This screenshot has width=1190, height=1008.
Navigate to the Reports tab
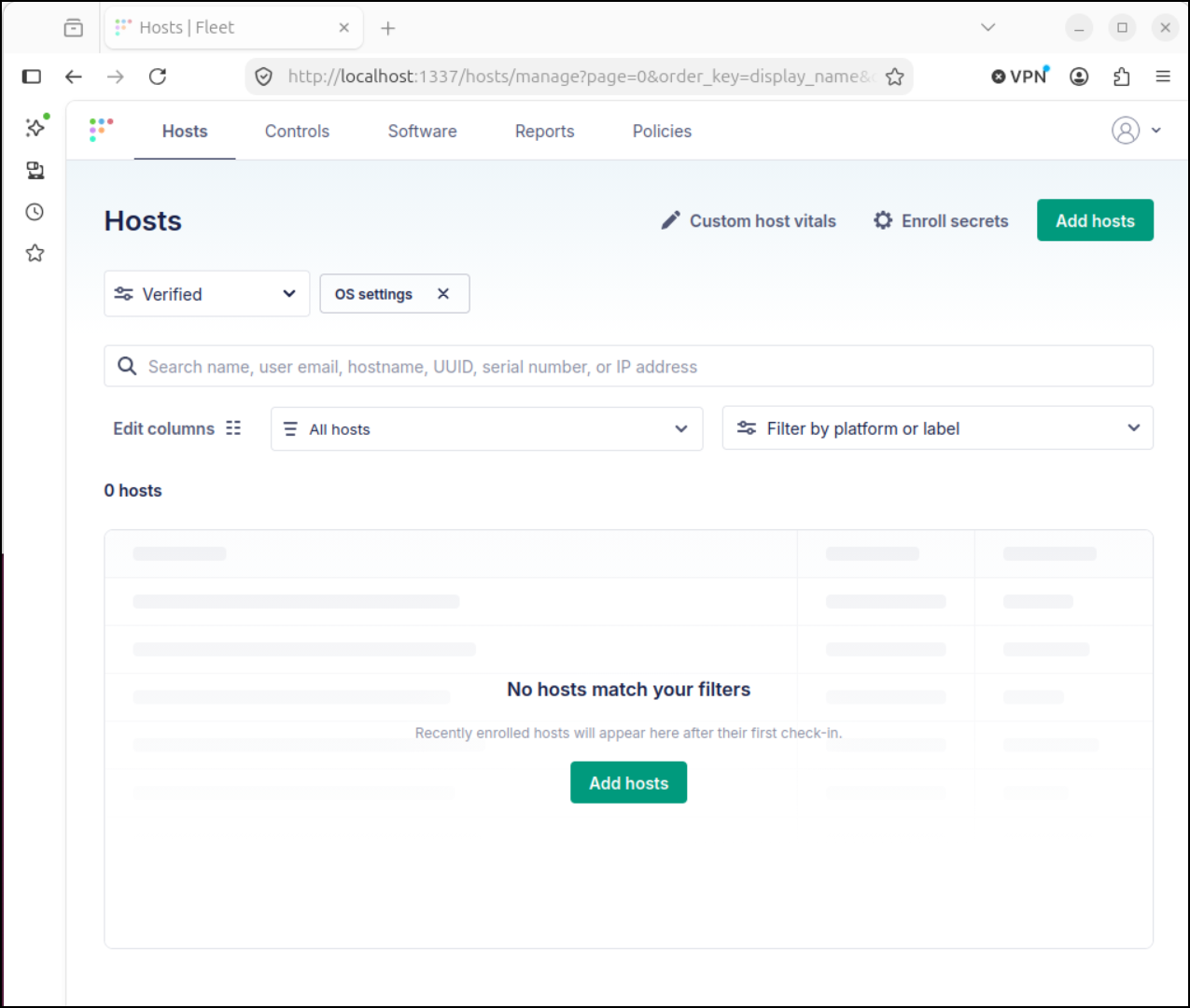544,132
